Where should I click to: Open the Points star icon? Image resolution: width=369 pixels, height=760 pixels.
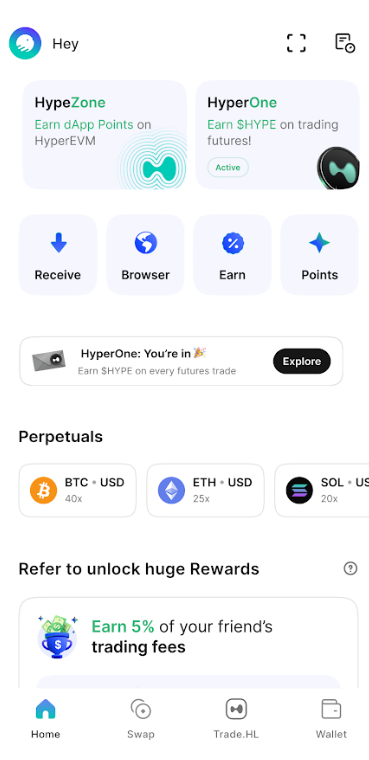pos(320,242)
